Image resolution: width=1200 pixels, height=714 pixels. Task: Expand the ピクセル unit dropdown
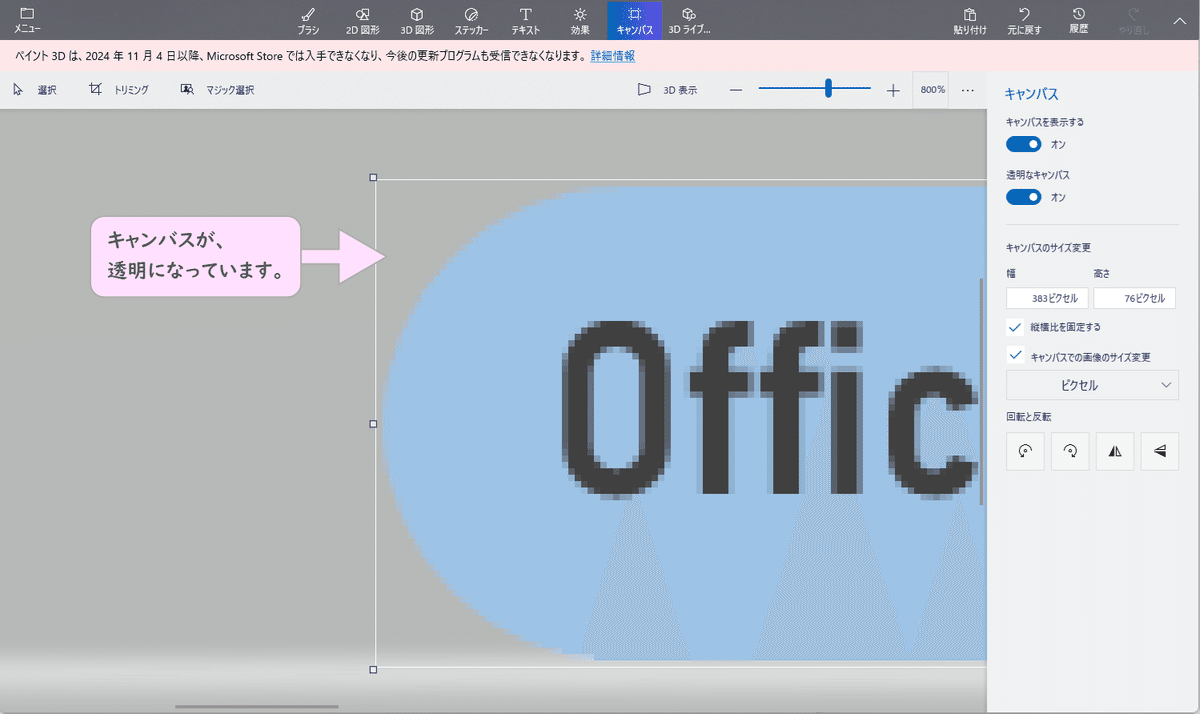tap(1092, 385)
